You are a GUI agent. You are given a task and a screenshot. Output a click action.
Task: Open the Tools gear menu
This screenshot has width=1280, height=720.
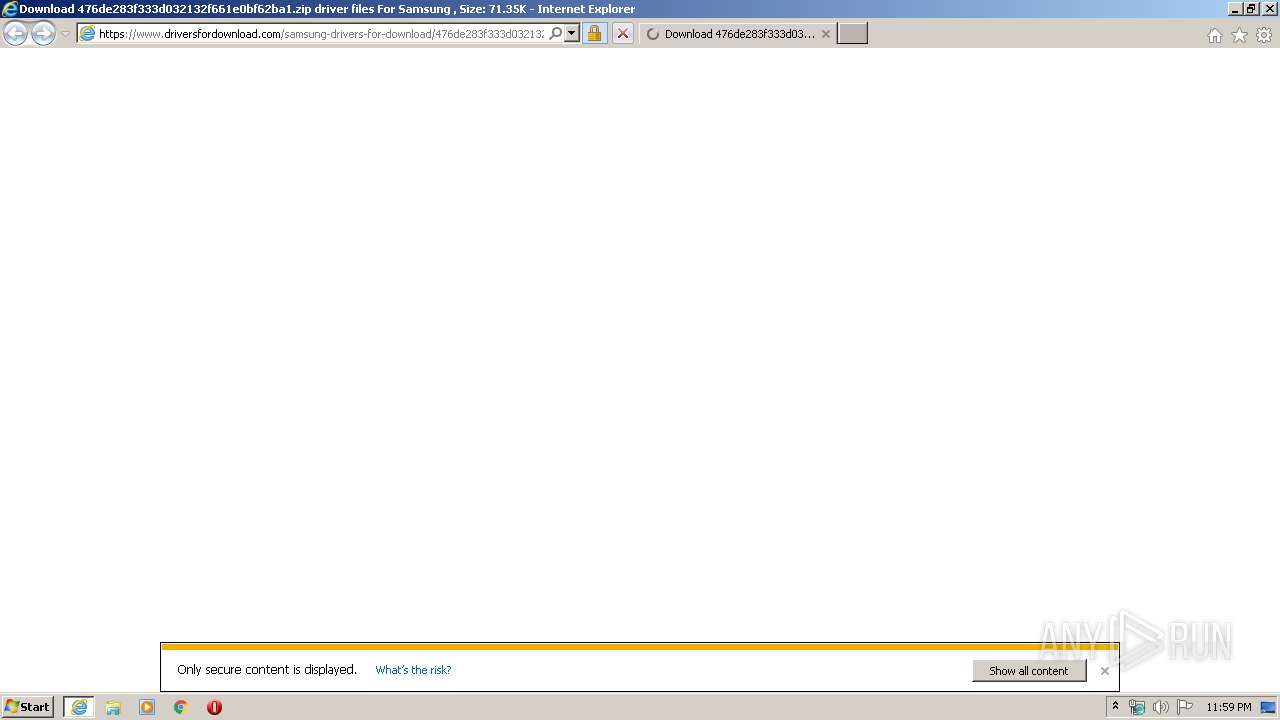coord(1264,35)
